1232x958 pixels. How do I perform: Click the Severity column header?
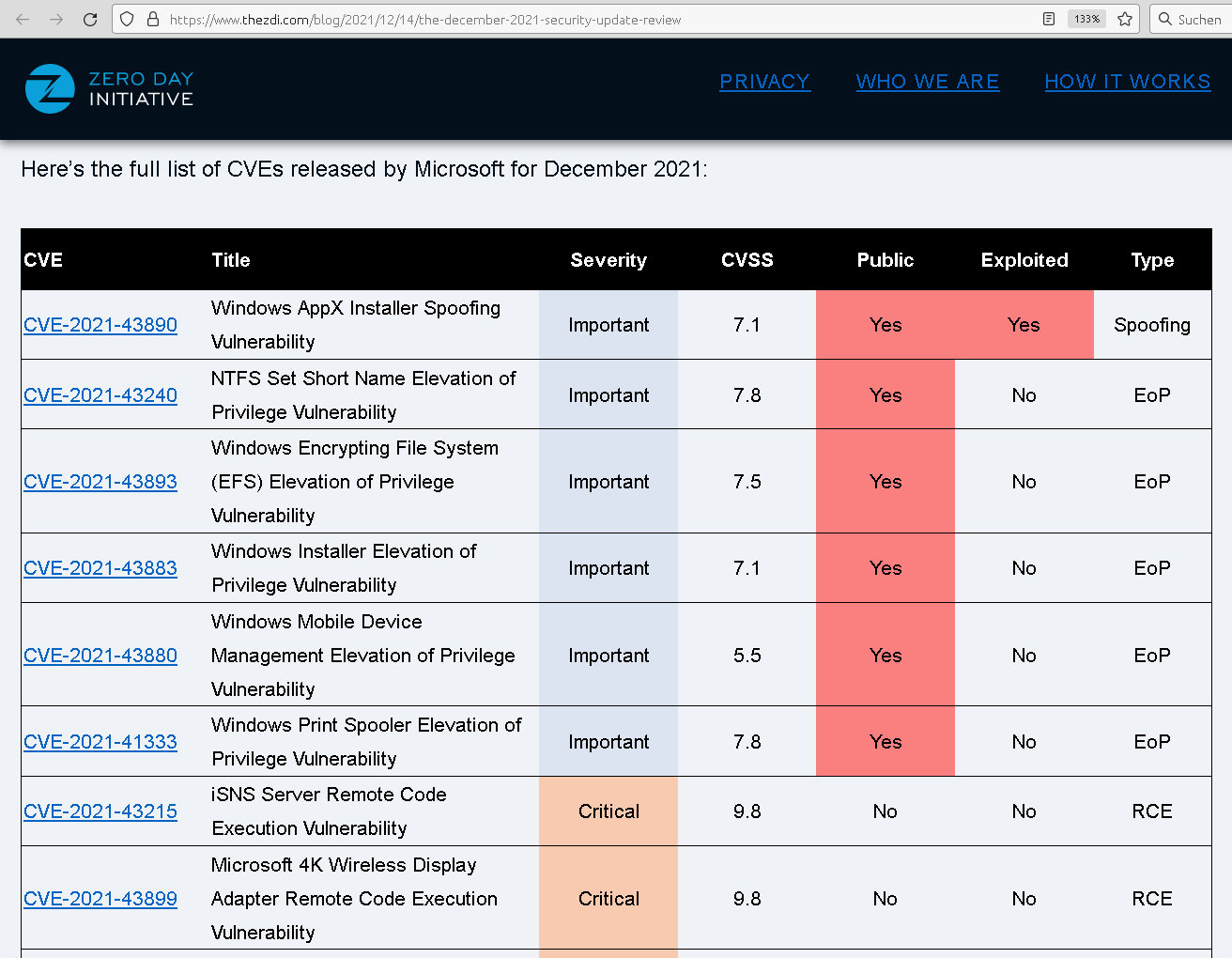608,260
